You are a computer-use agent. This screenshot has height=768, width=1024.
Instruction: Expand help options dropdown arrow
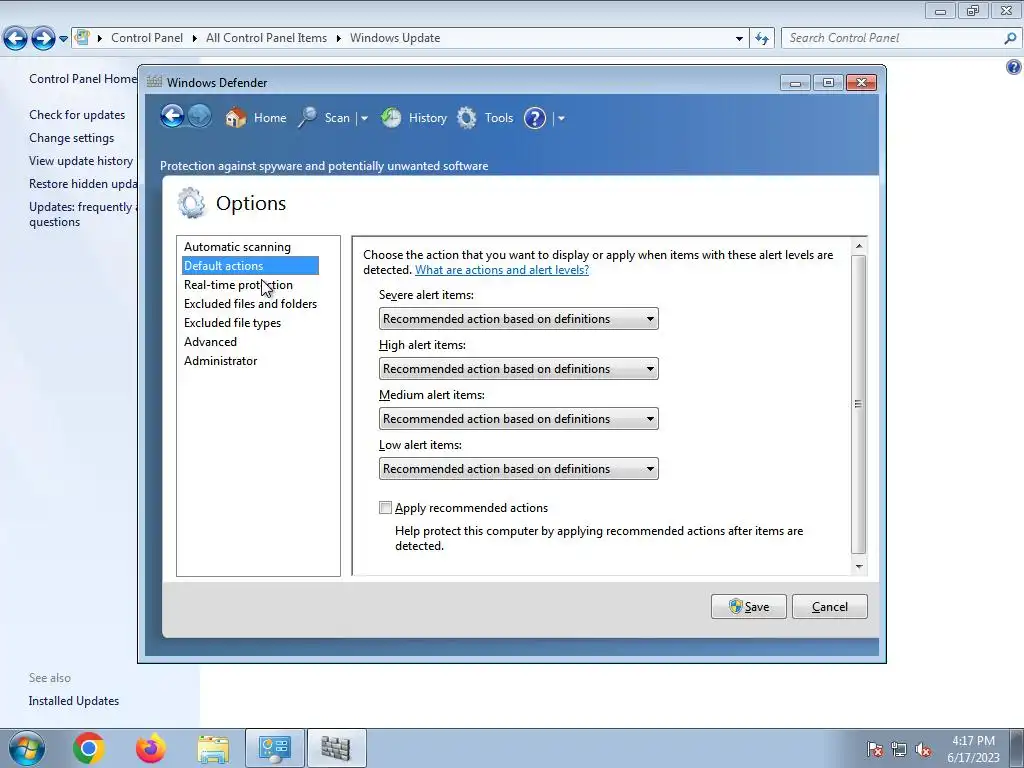point(561,118)
